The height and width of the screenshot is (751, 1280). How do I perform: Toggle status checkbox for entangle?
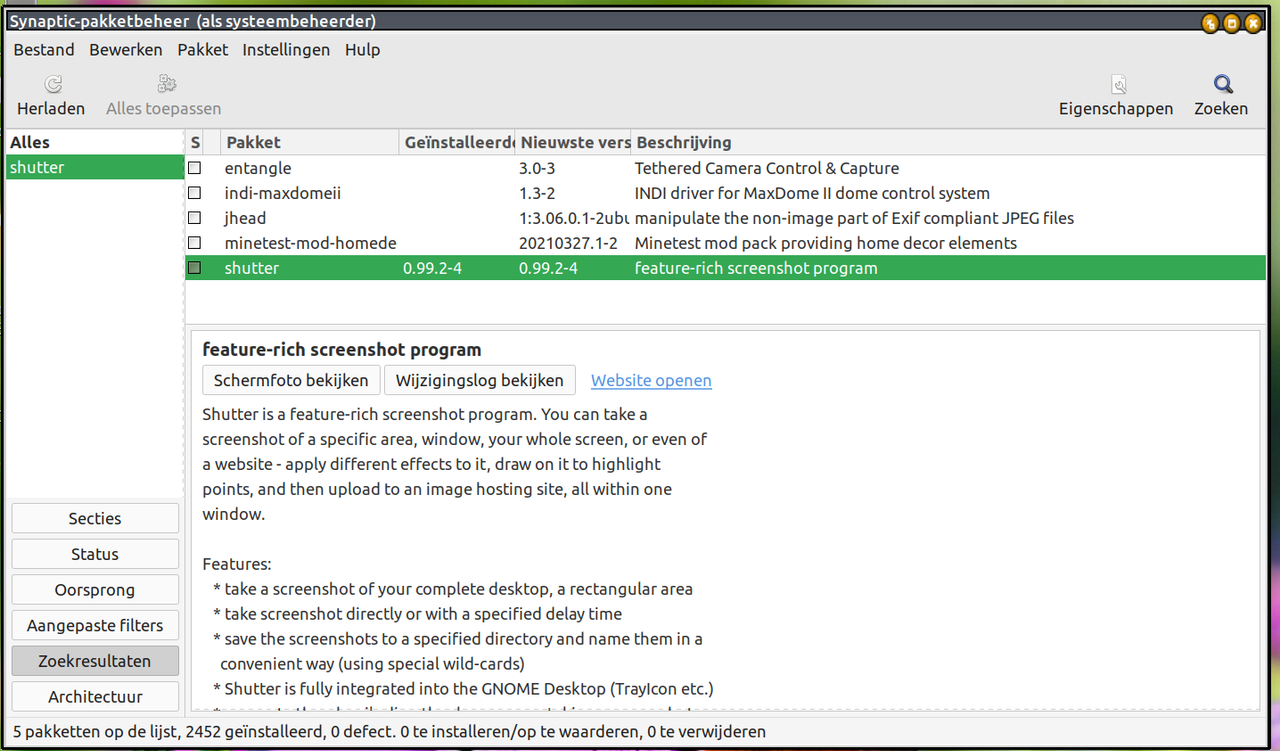(195, 168)
